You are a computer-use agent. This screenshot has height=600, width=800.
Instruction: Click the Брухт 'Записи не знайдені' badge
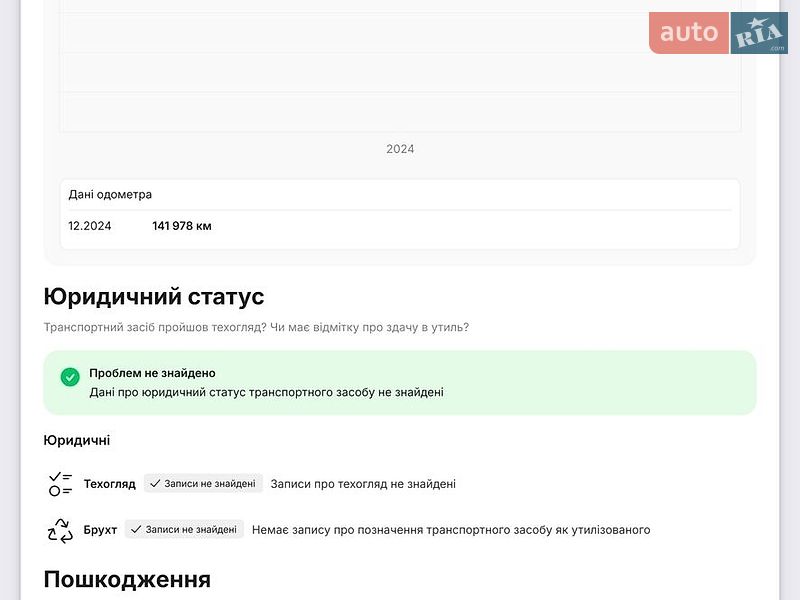pyautogui.click(x=185, y=530)
